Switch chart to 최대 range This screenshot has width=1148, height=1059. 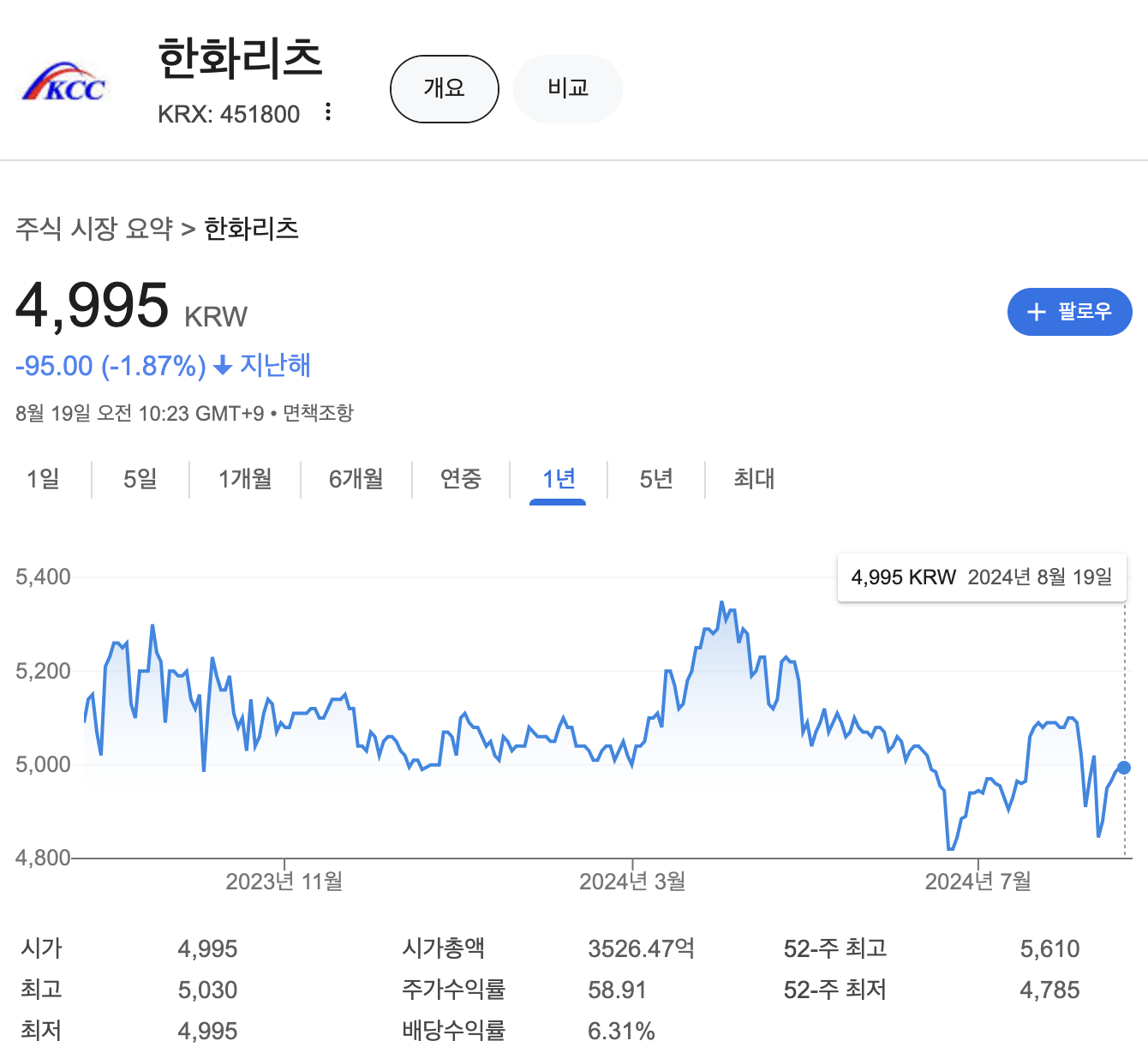click(754, 479)
